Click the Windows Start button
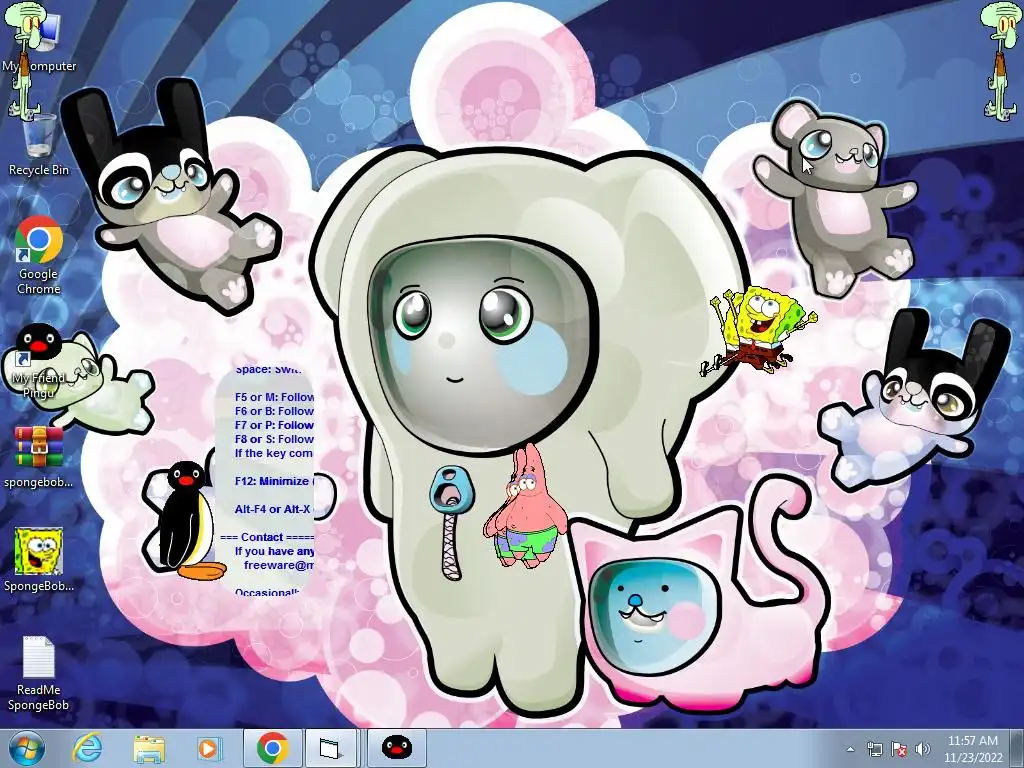Image resolution: width=1024 pixels, height=768 pixels. [27, 748]
